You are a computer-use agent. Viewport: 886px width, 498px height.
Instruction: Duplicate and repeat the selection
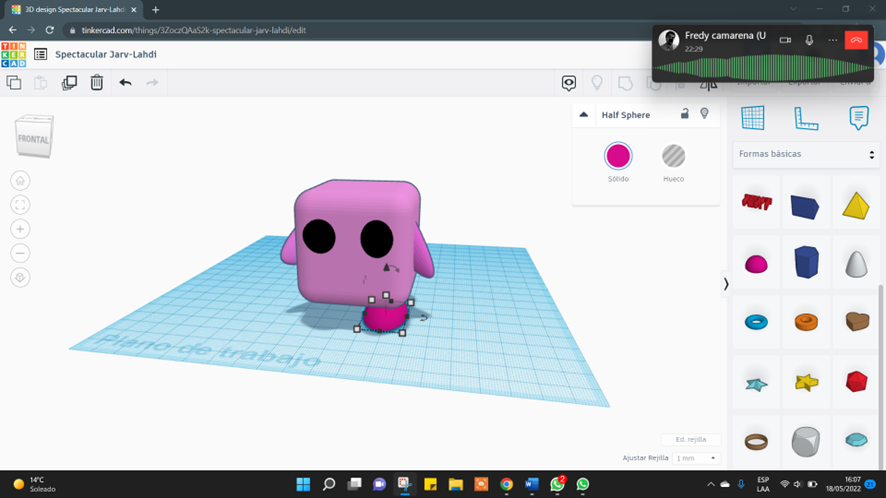[69, 83]
